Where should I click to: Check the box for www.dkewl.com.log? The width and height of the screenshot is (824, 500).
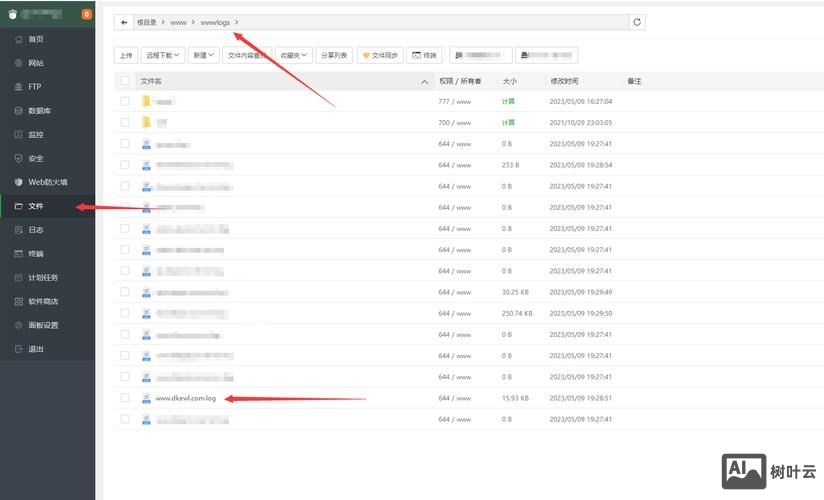click(x=125, y=398)
